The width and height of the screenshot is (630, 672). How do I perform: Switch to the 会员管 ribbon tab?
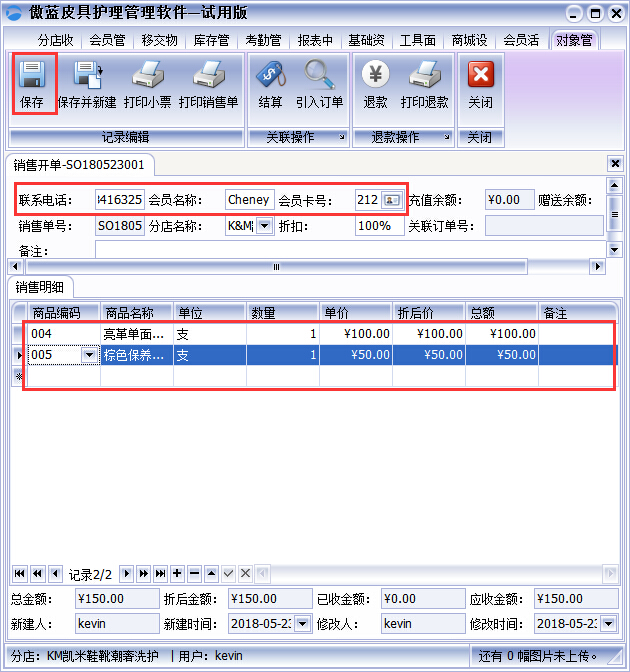[107, 41]
